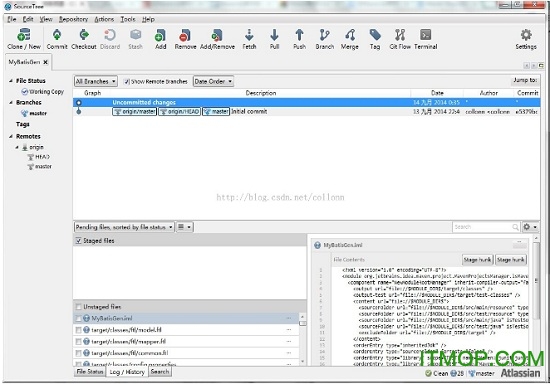Viewport: 550px width, 384px height.
Task: Click the Stash toolbar icon
Action: coord(135,39)
